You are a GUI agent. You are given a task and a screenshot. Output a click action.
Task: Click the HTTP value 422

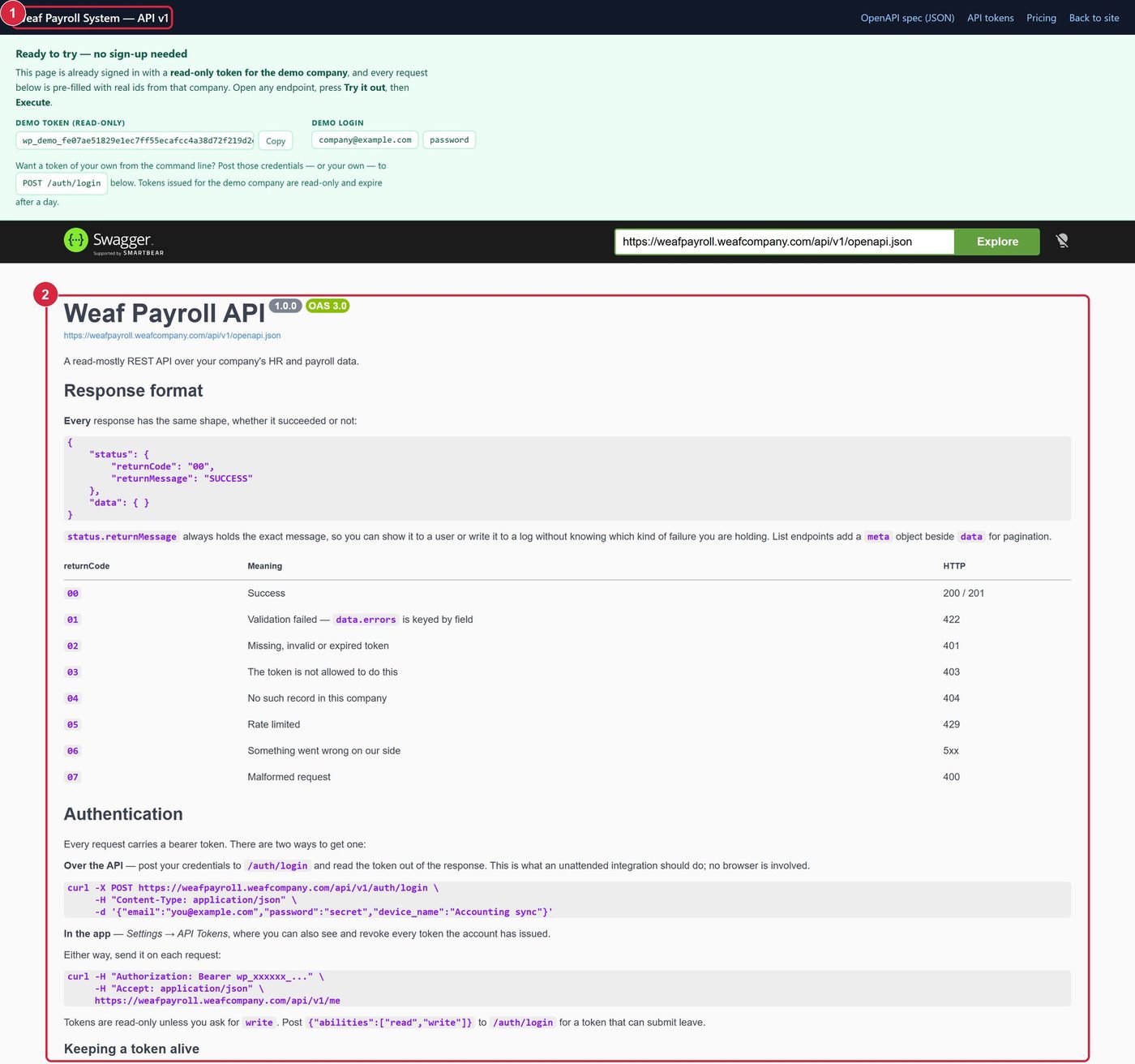(951, 620)
